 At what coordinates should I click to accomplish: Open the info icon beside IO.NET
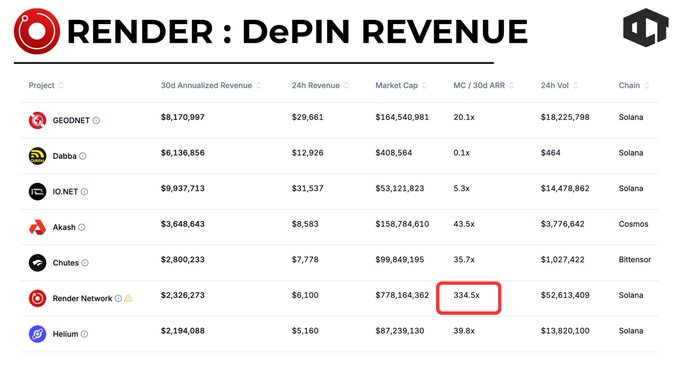84,191
